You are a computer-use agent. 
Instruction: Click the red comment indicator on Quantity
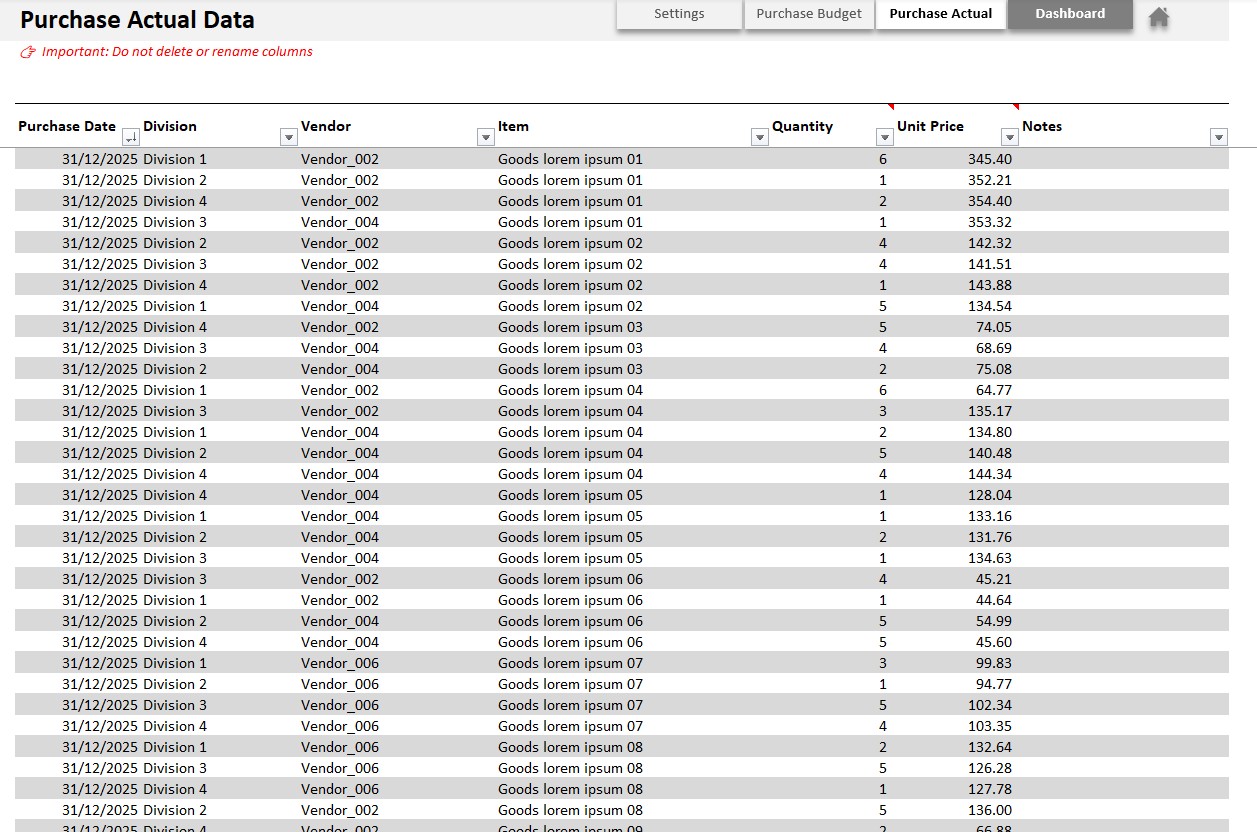click(890, 107)
